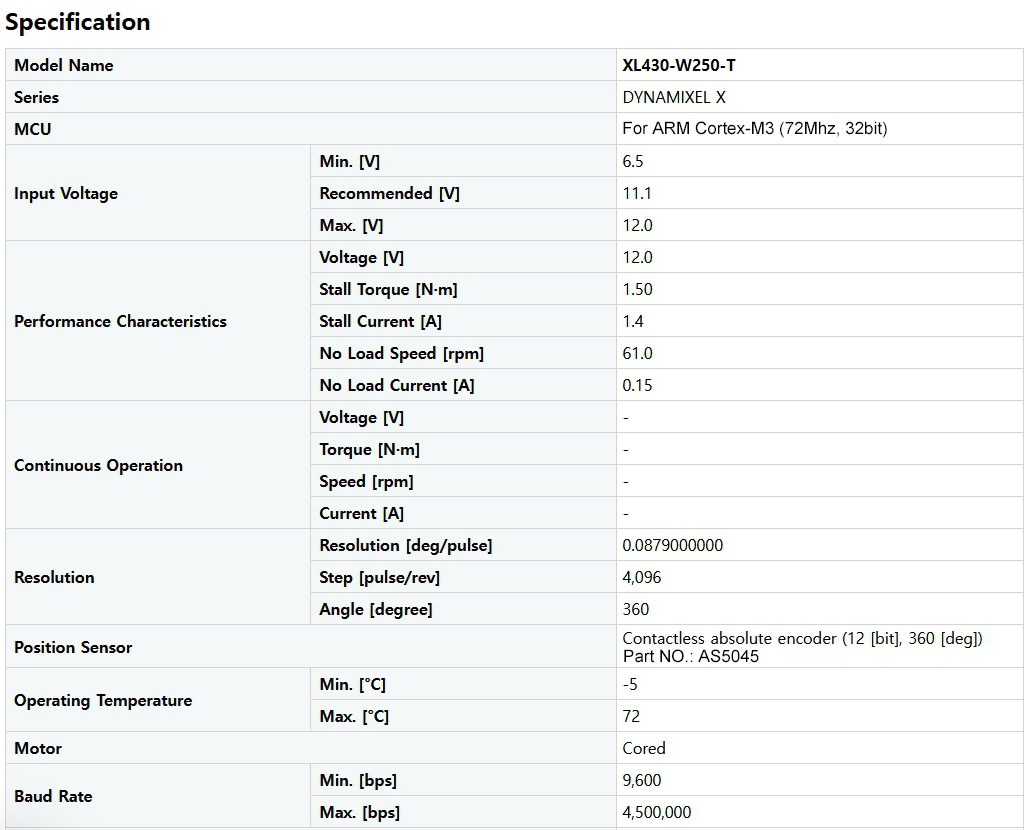1029x830 pixels.
Task: Click the ARM Cortex-M3 MCU value
Action: [x=754, y=129]
